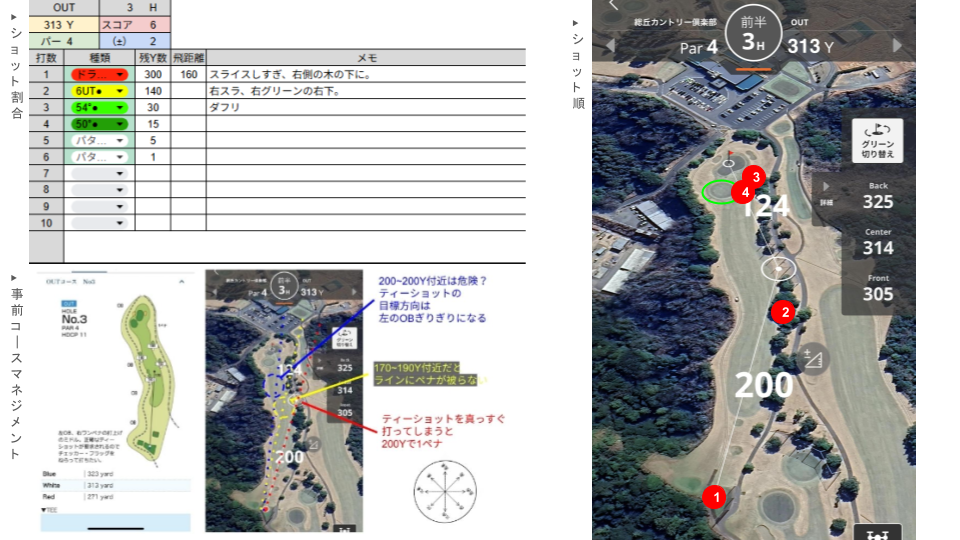Go to next hole with right arrow
960x540 pixels.
point(897,45)
